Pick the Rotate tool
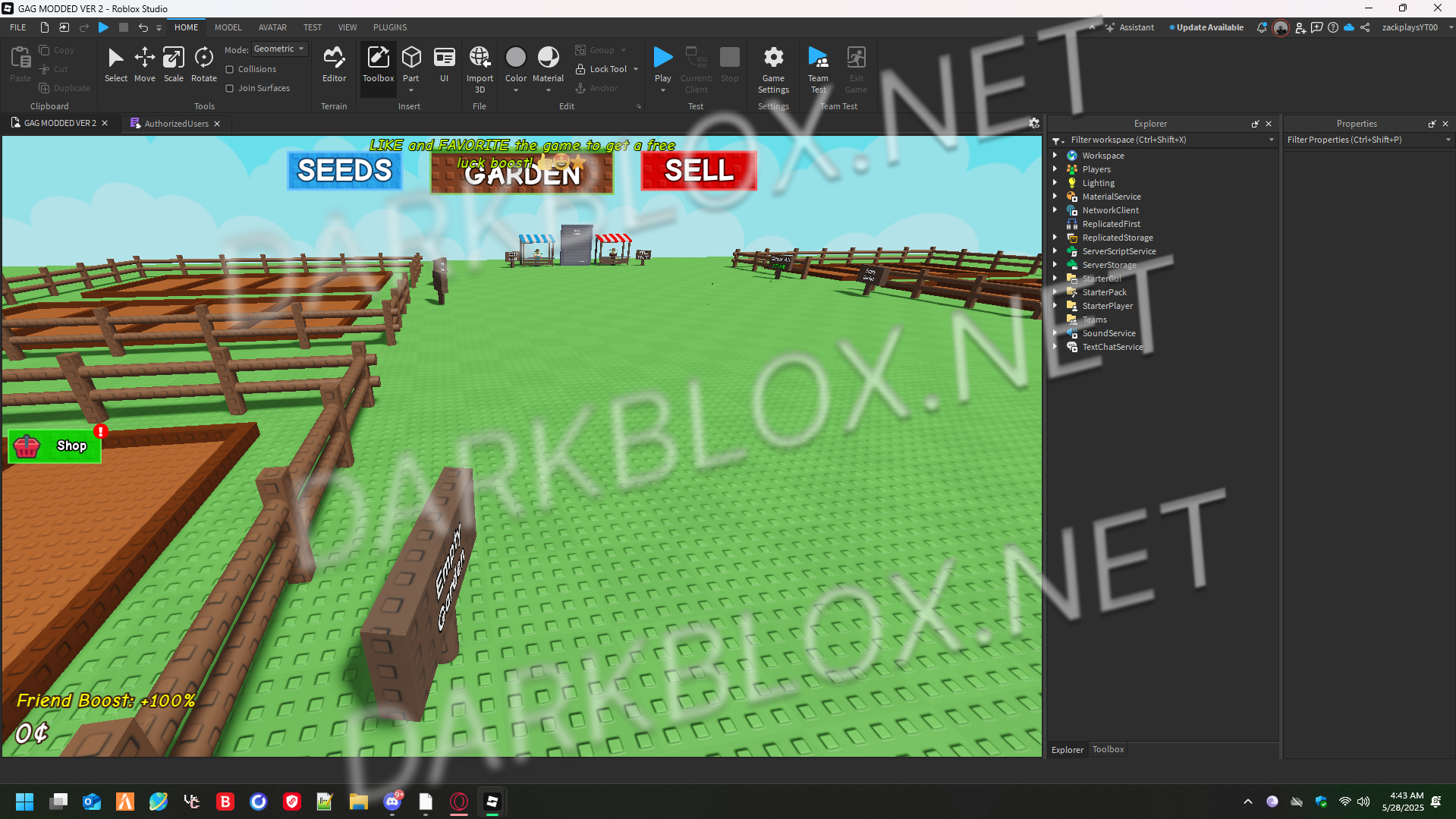 (x=203, y=65)
